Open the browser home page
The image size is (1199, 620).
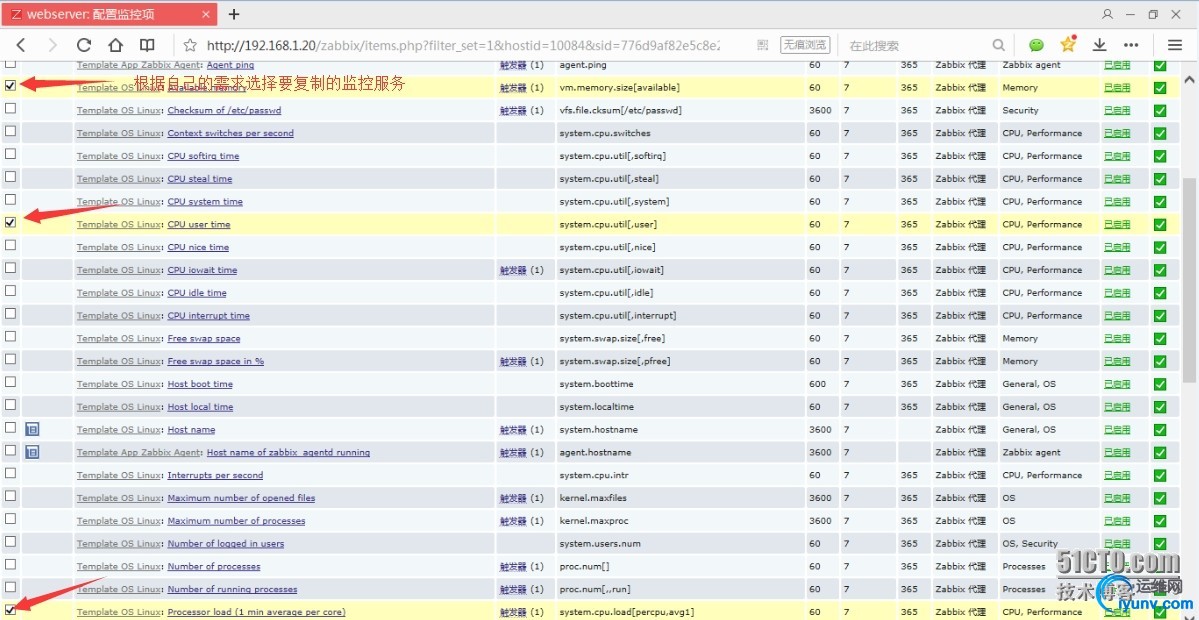(x=115, y=45)
